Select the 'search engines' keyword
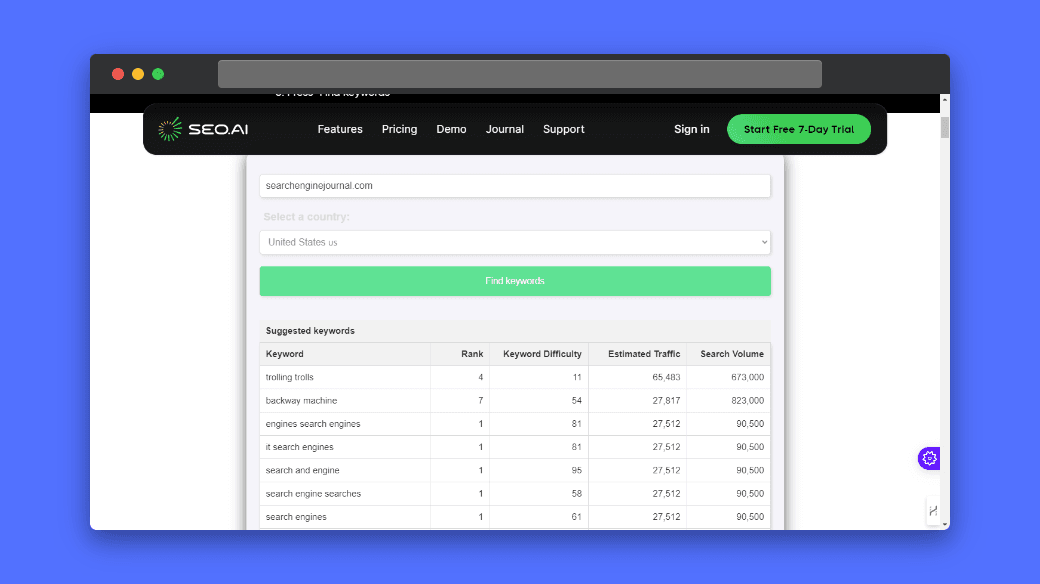The width and height of the screenshot is (1040, 584). pos(296,517)
